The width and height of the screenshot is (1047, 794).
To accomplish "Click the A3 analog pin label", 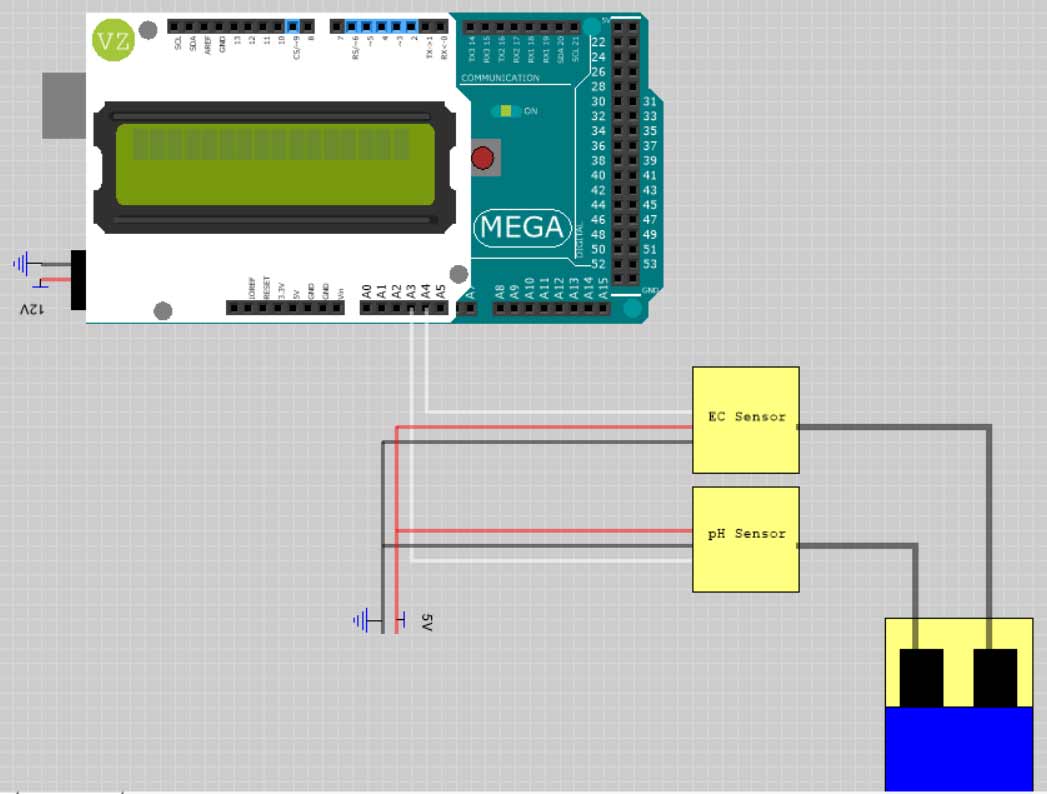I will point(411,291).
